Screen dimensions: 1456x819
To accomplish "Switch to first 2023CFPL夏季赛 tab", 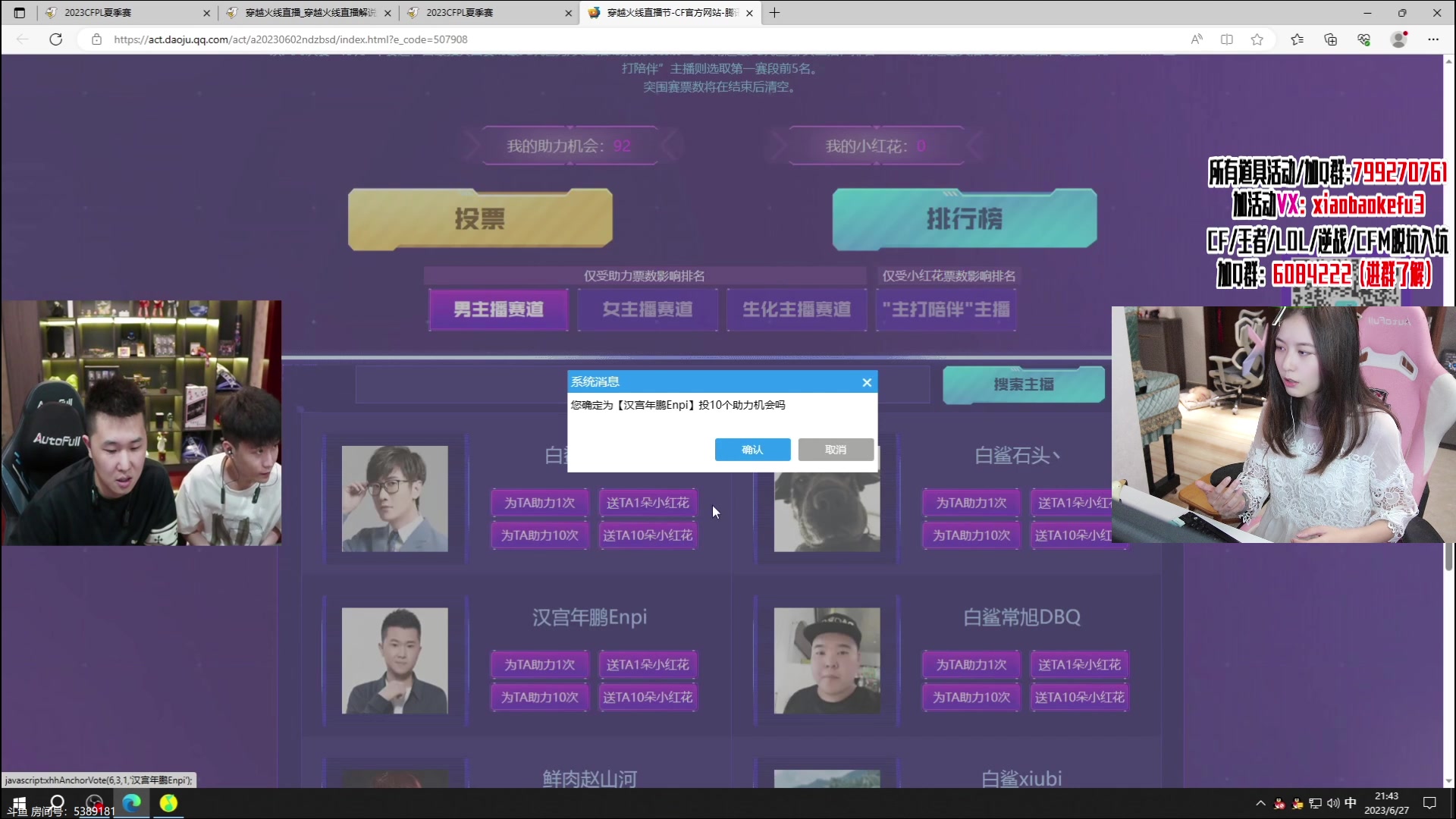I will pyautogui.click(x=127, y=13).
